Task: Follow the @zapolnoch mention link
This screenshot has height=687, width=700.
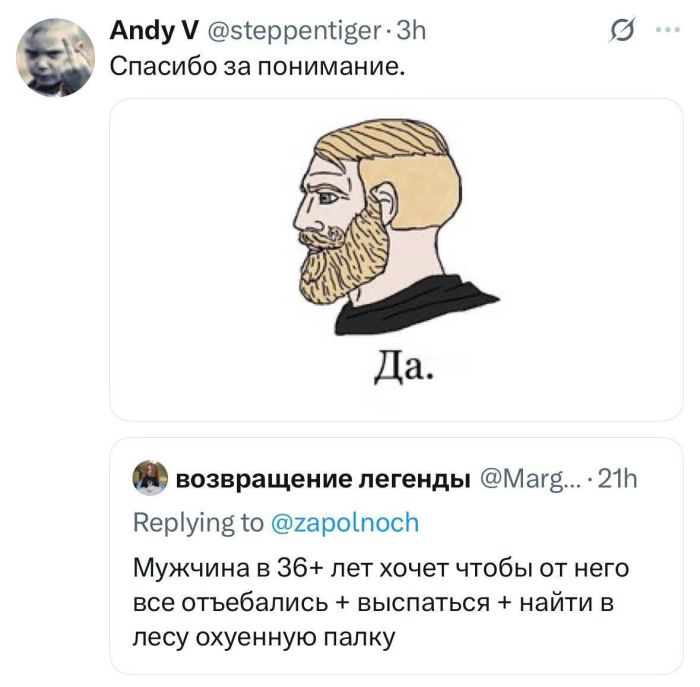Action: 338,523
